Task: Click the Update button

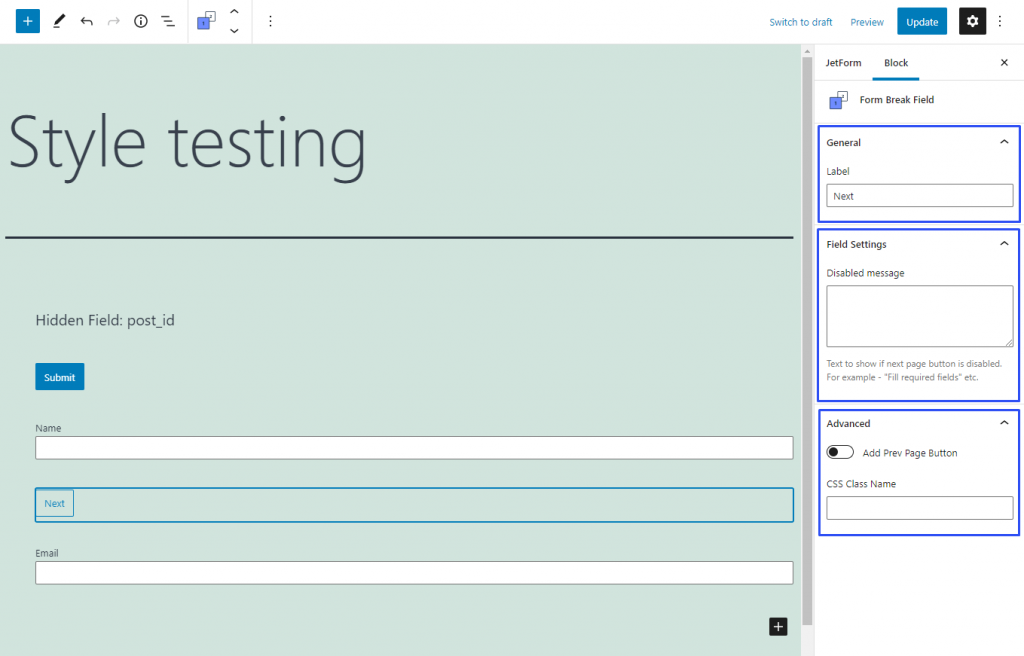Action: pos(921,22)
